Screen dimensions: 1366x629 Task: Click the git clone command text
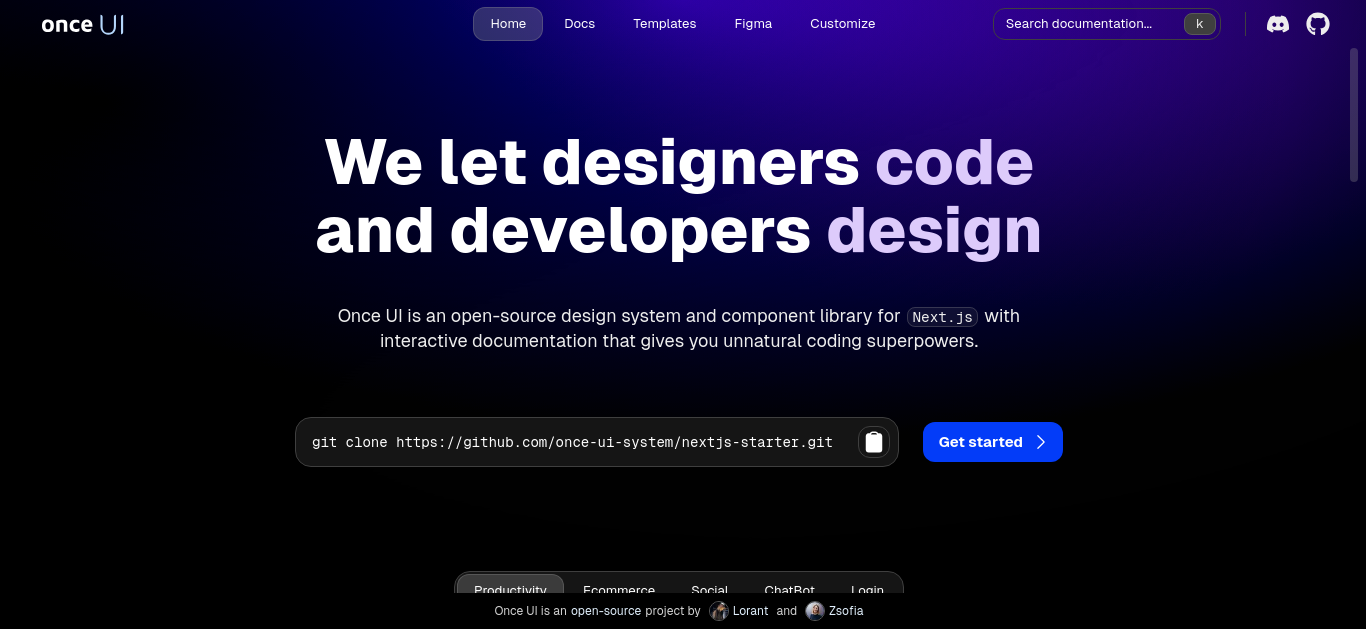572,442
